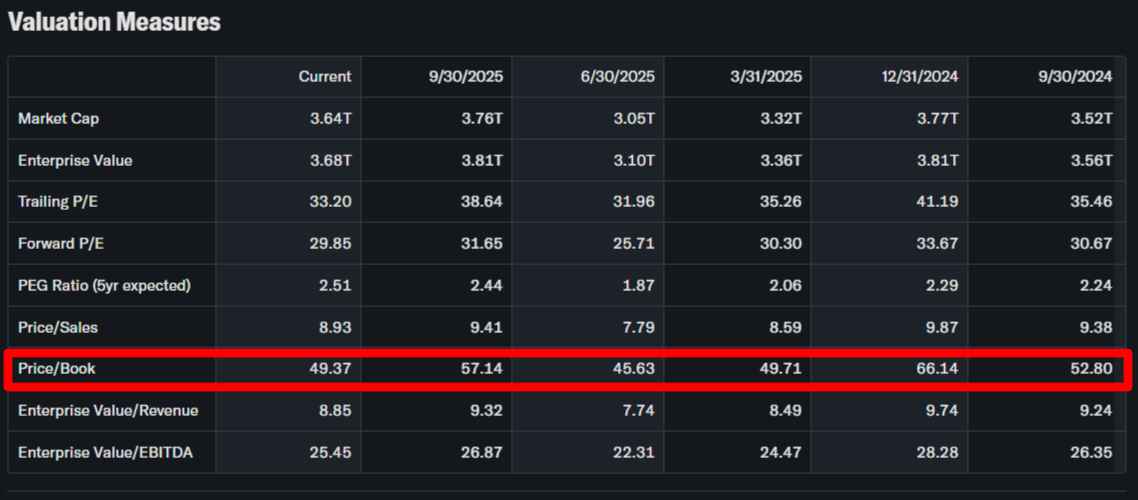Click Price/Sales value 7.79
This screenshot has width=1138, height=500.
click(639, 327)
